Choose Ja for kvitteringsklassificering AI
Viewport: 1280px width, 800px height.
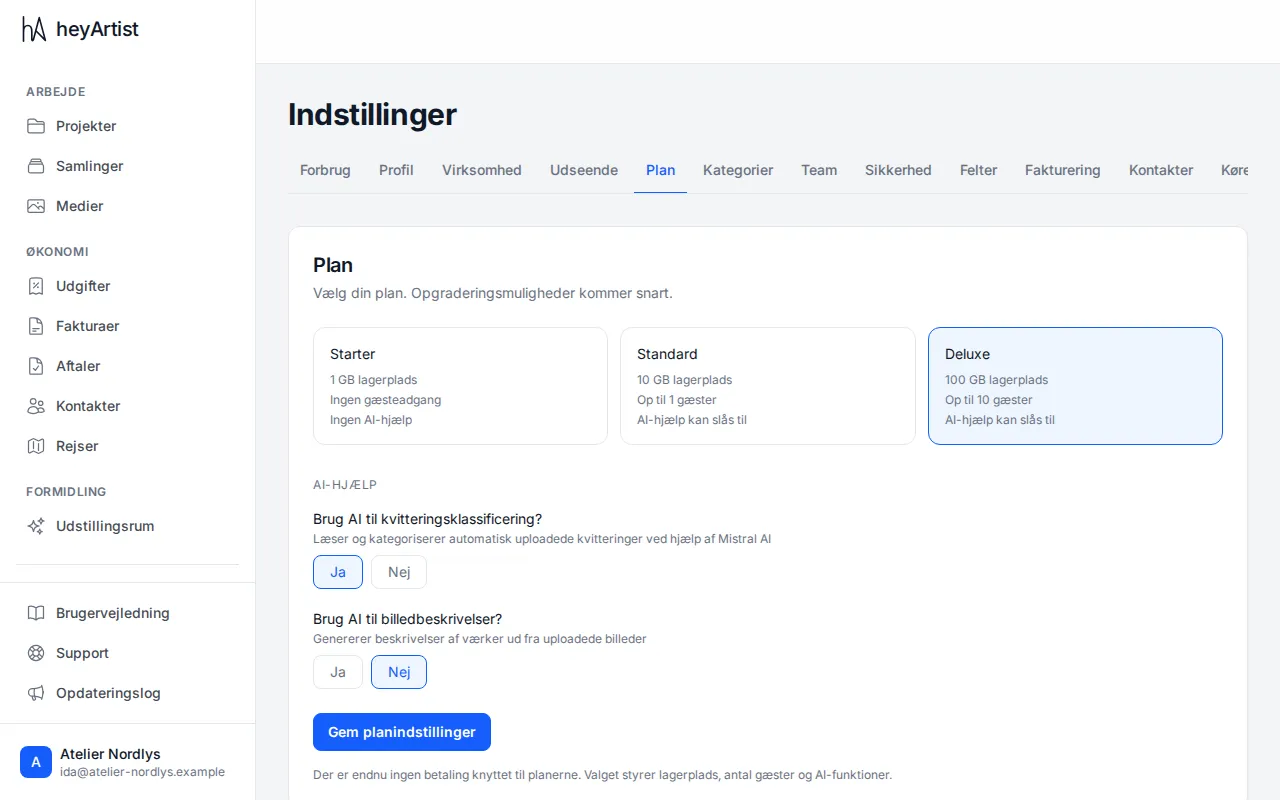pyautogui.click(x=338, y=572)
